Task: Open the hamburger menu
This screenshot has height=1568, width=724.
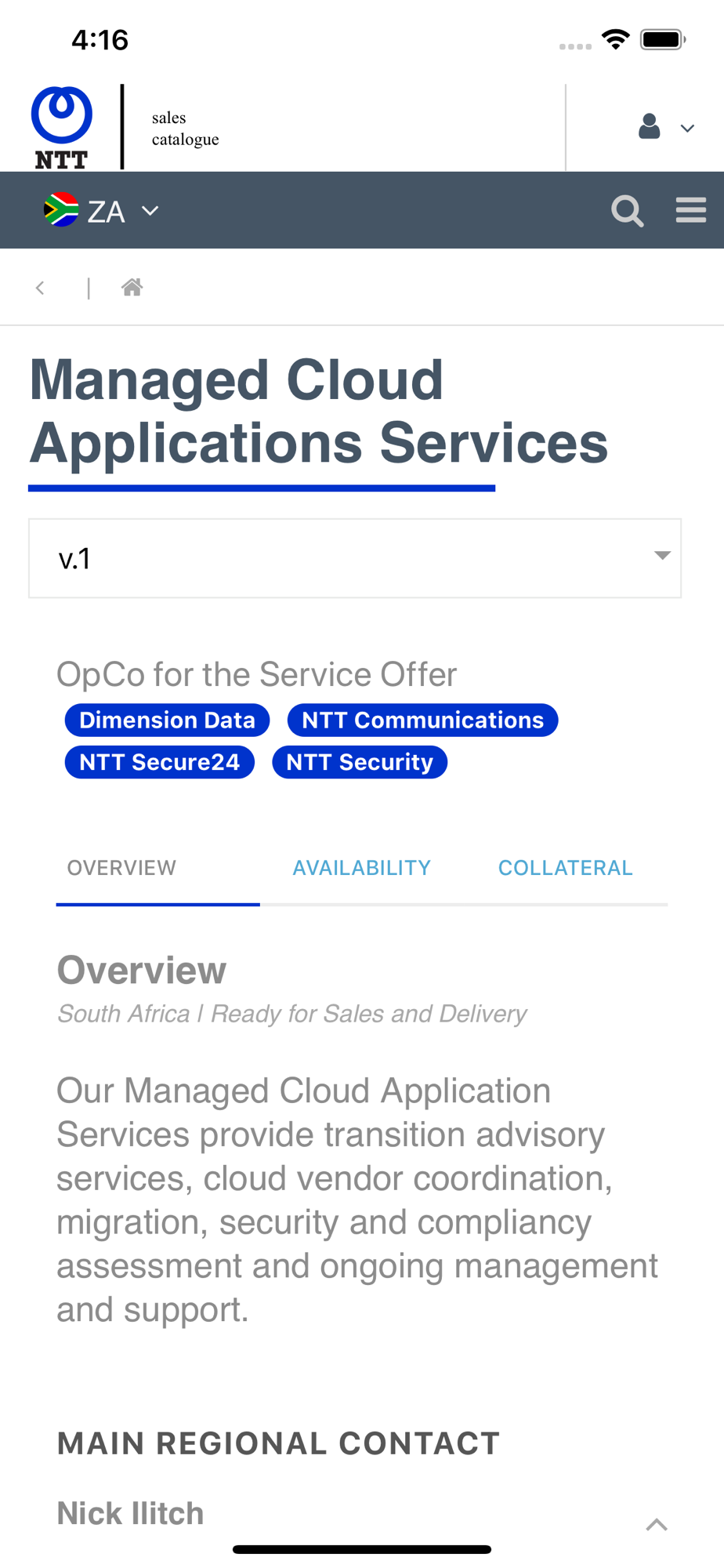Action: 691,210
